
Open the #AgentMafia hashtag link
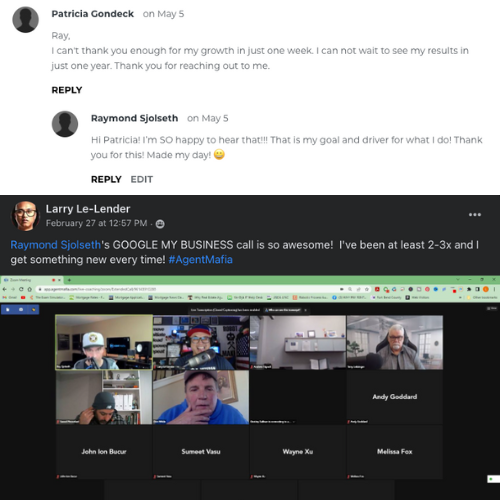(x=200, y=260)
